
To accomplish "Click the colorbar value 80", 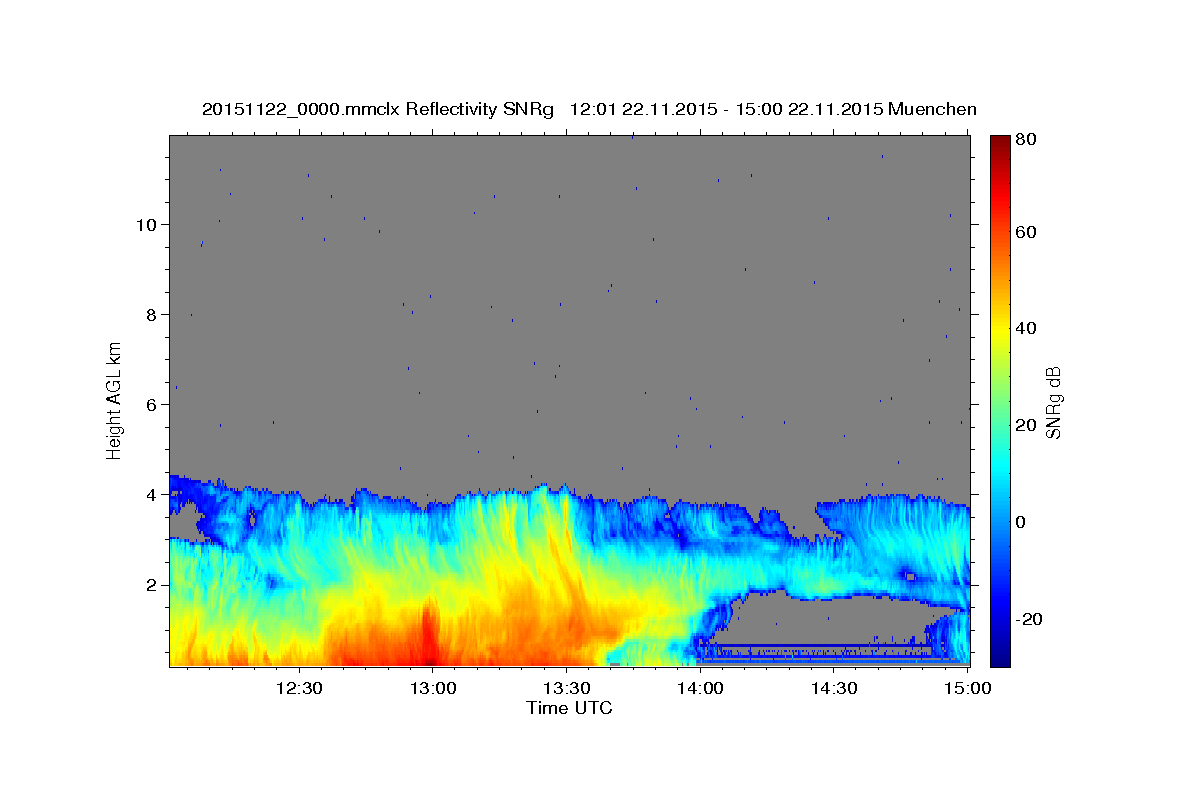I will click(x=1026, y=139).
